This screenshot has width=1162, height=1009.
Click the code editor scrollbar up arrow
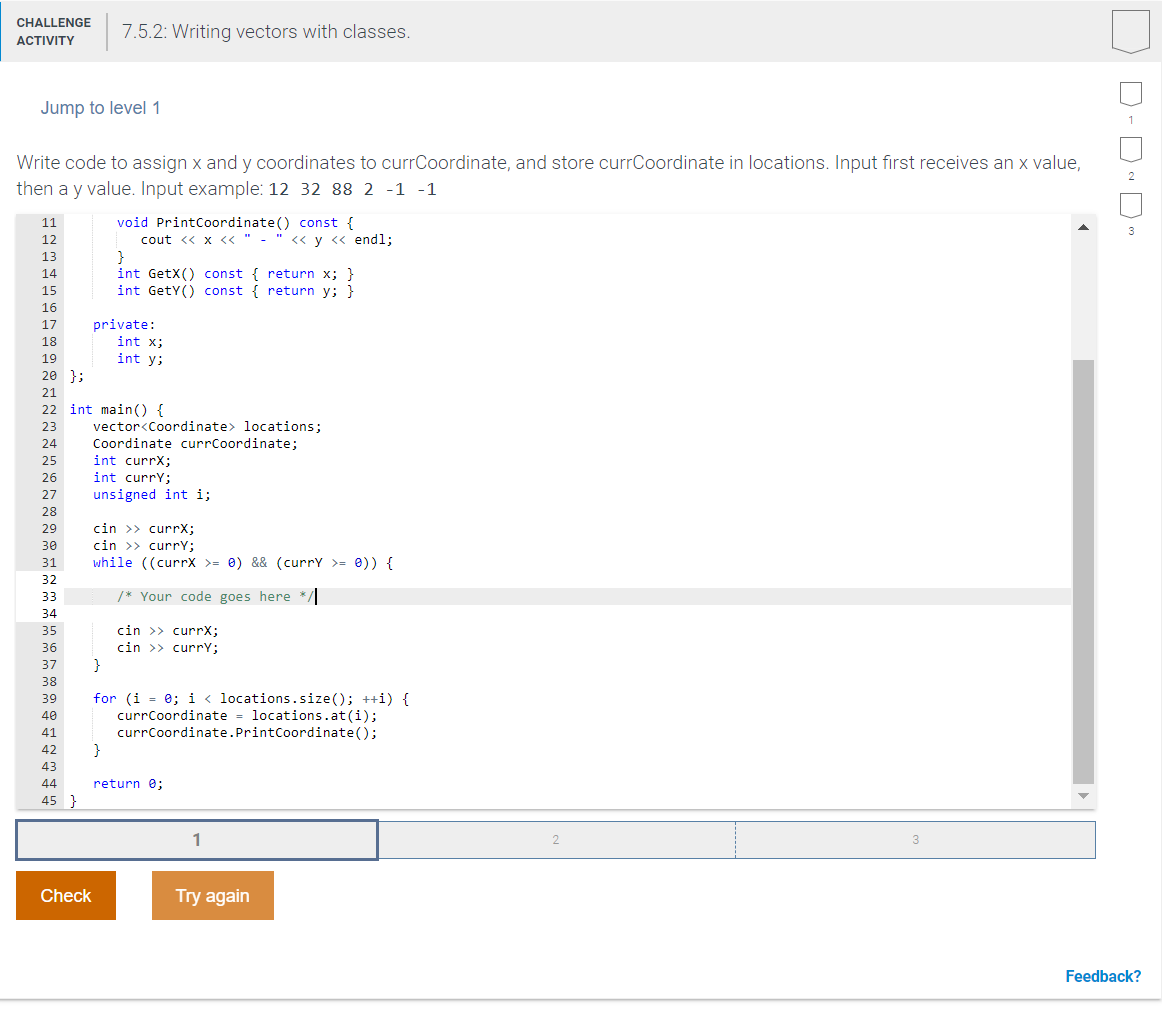pyautogui.click(x=1083, y=226)
